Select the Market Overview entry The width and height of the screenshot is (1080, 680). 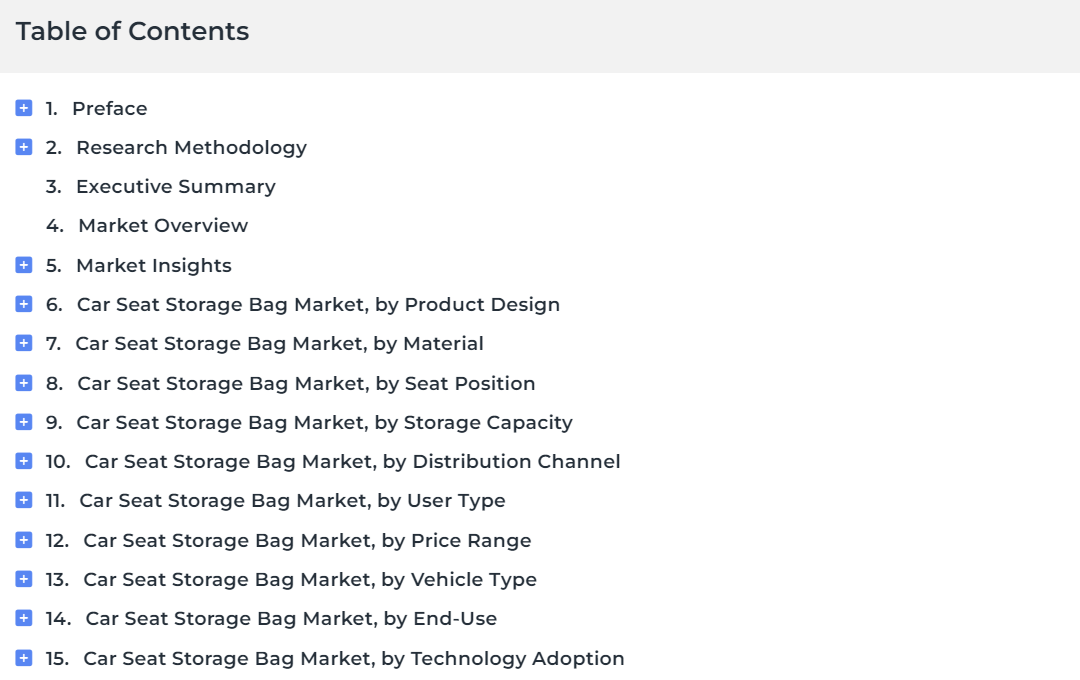[163, 225]
